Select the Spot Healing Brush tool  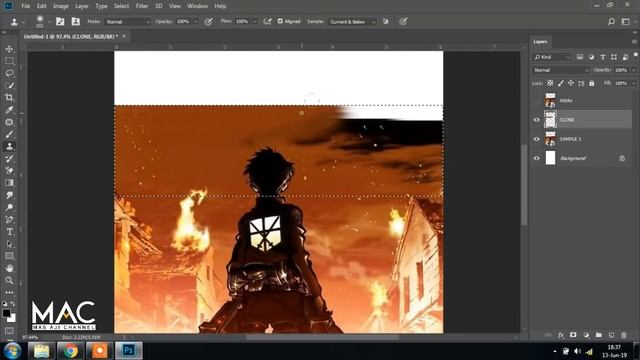(x=9, y=122)
